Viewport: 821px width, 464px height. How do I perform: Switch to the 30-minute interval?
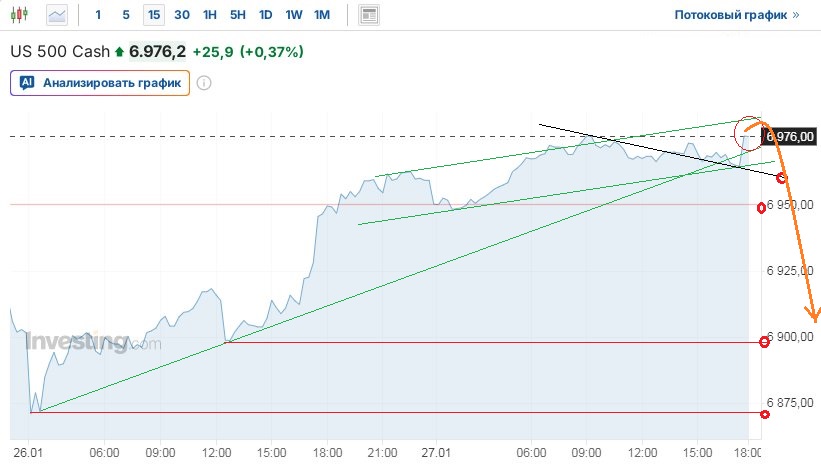point(181,15)
